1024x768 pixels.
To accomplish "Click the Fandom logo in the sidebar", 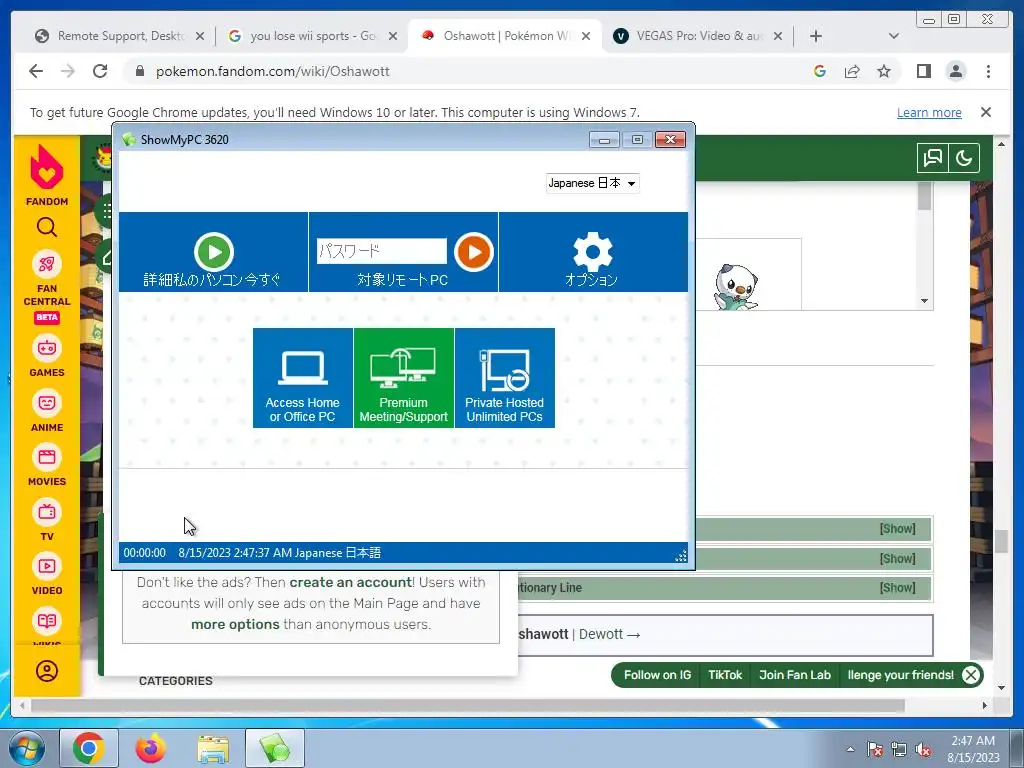I will 47,175.
